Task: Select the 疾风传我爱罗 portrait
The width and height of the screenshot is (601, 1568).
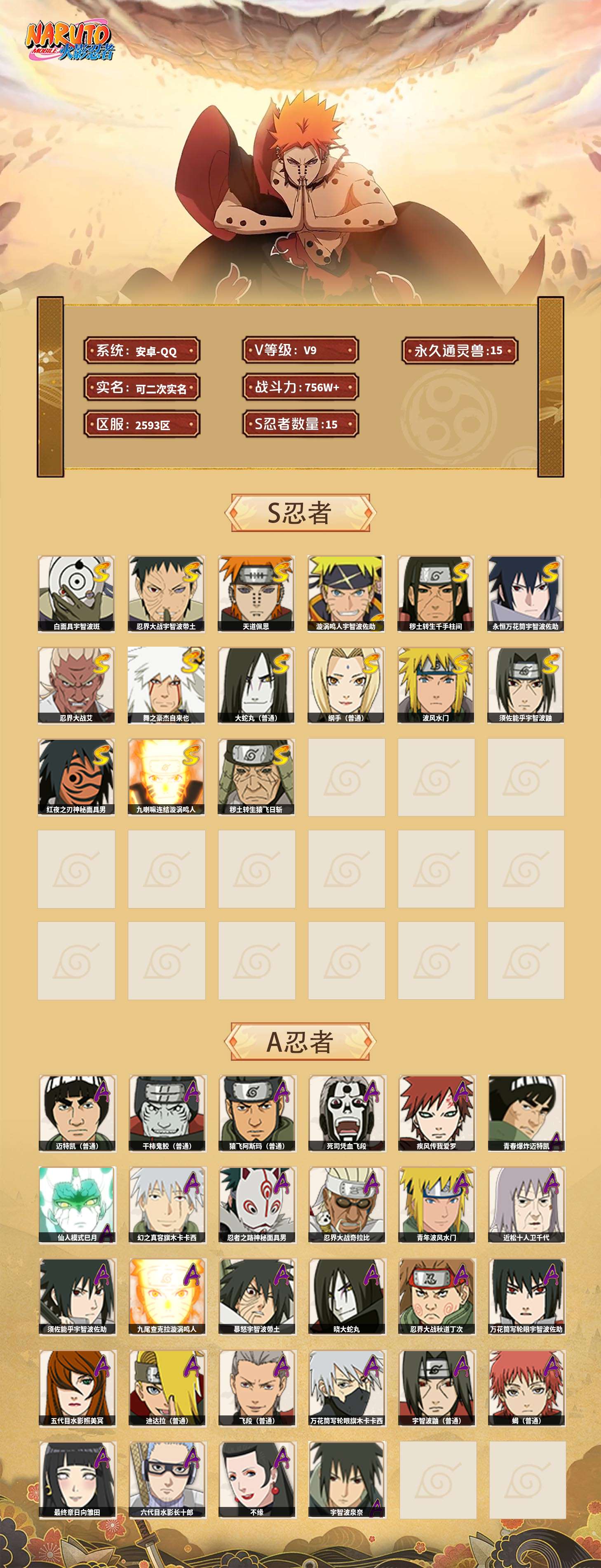Action: coord(437,1113)
